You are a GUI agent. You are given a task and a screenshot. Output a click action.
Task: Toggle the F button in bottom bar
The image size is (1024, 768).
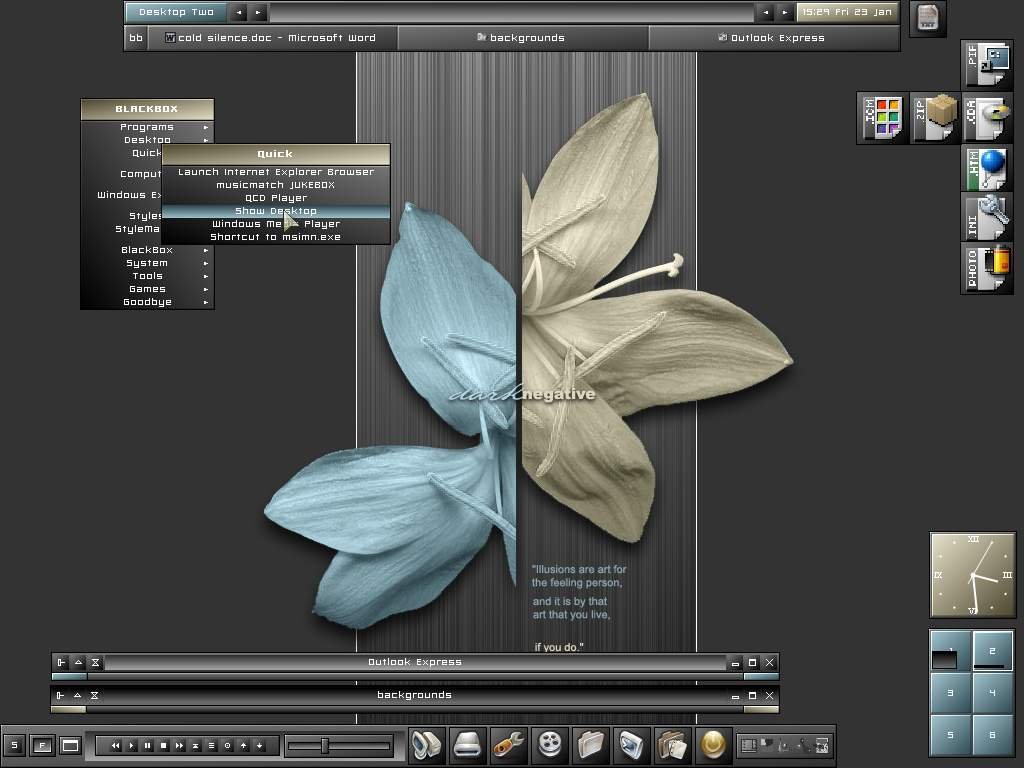(42, 745)
